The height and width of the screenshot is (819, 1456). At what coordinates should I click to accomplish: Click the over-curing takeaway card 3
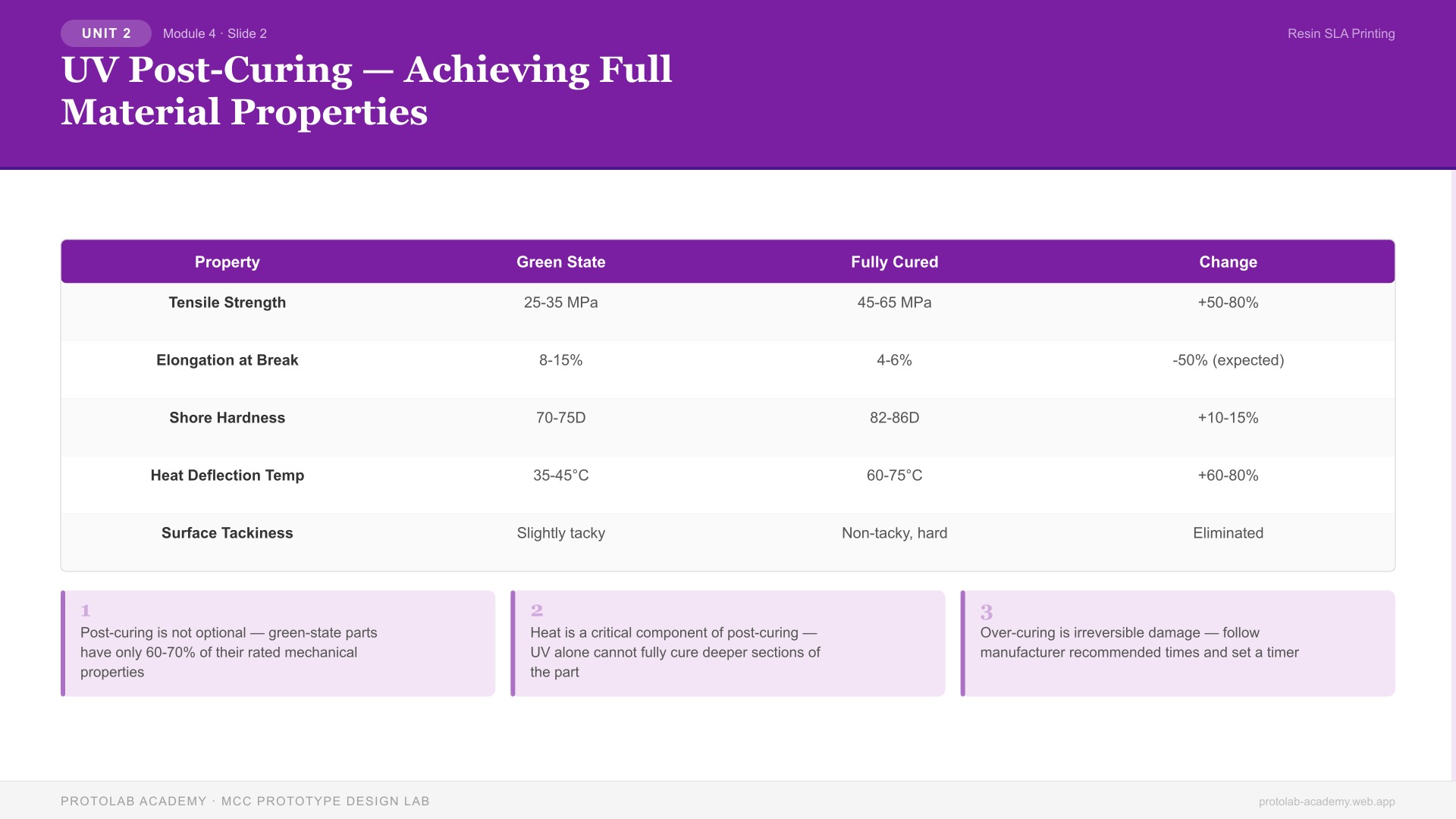1178,644
